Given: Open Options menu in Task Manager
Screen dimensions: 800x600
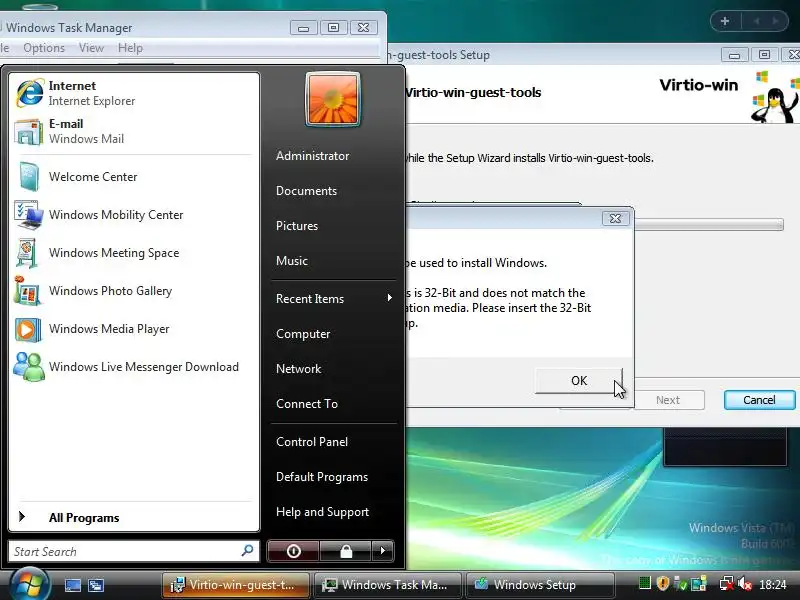Looking at the screenshot, I should [x=44, y=48].
